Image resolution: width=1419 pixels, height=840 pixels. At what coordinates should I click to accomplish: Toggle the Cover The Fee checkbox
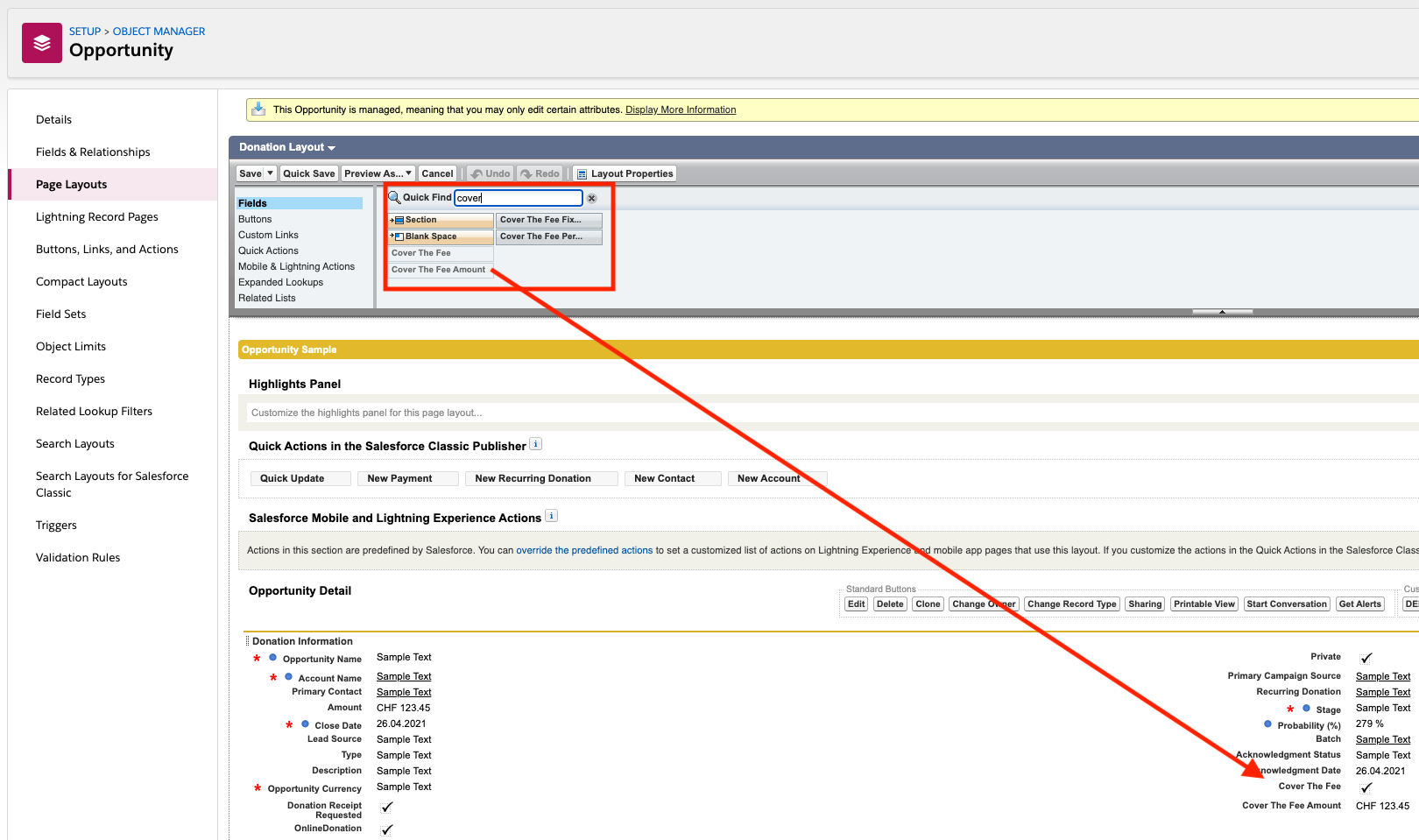1366,787
